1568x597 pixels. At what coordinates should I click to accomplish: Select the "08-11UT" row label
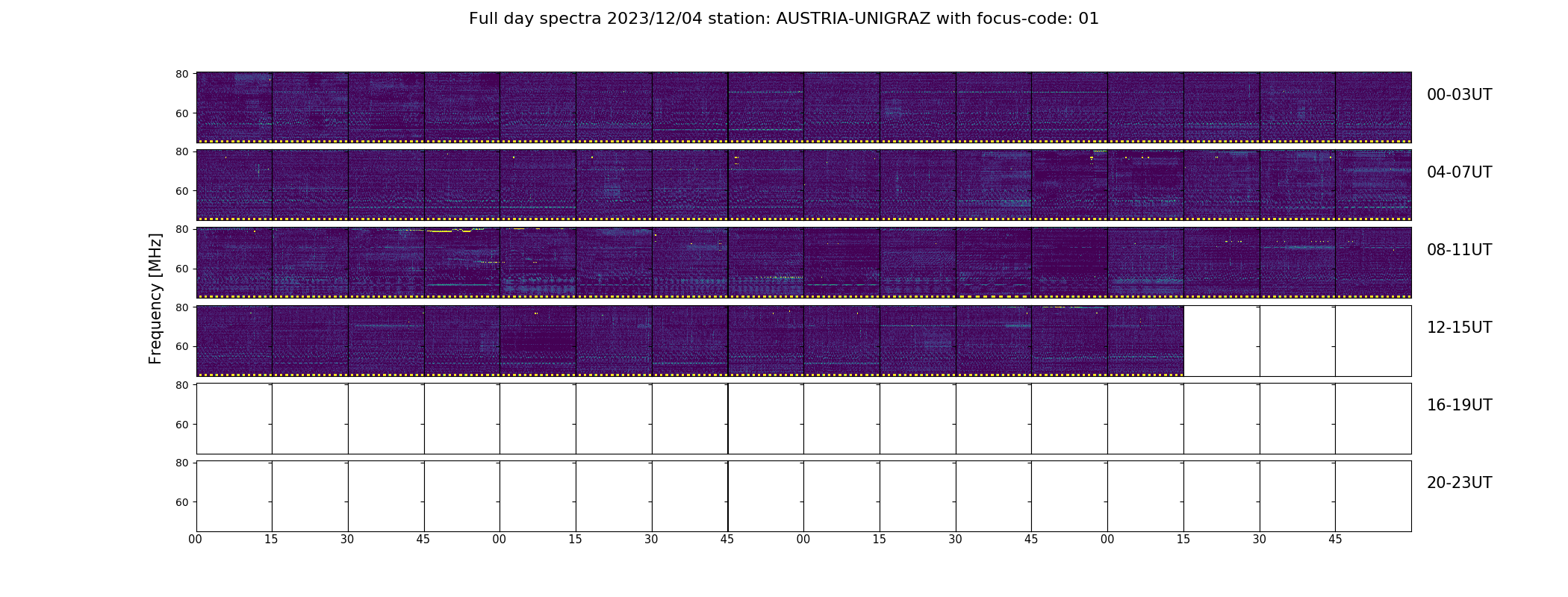pyautogui.click(x=1459, y=250)
